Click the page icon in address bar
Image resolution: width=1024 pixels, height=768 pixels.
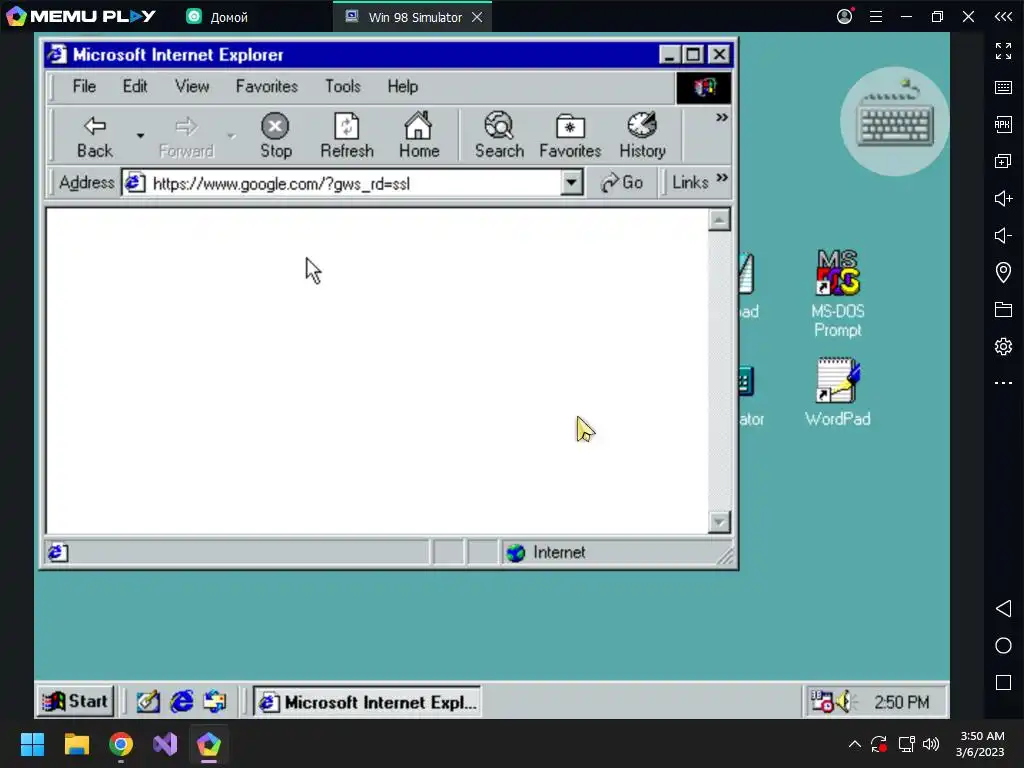135,183
